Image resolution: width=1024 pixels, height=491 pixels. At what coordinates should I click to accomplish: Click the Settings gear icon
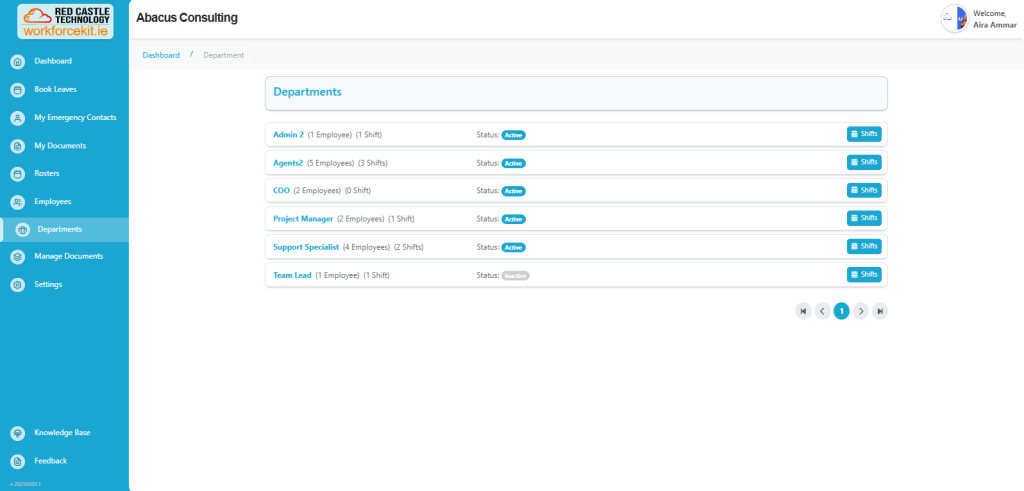(17, 285)
